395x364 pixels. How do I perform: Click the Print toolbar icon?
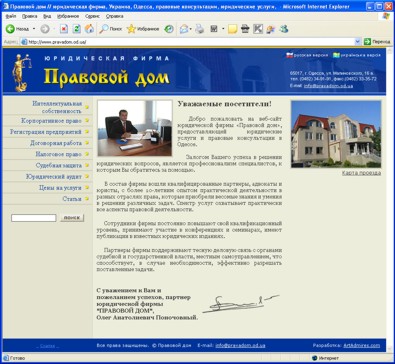pyautogui.click(x=200, y=29)
